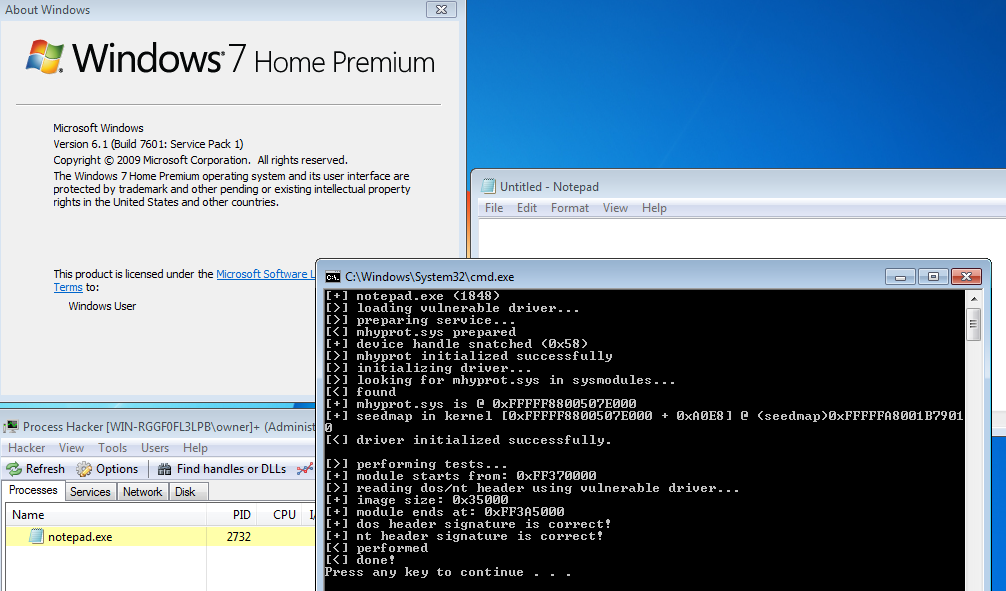1006x591 pixels.
Task: Click the 'driver initialized successfully' line
Action: (468, 440)
